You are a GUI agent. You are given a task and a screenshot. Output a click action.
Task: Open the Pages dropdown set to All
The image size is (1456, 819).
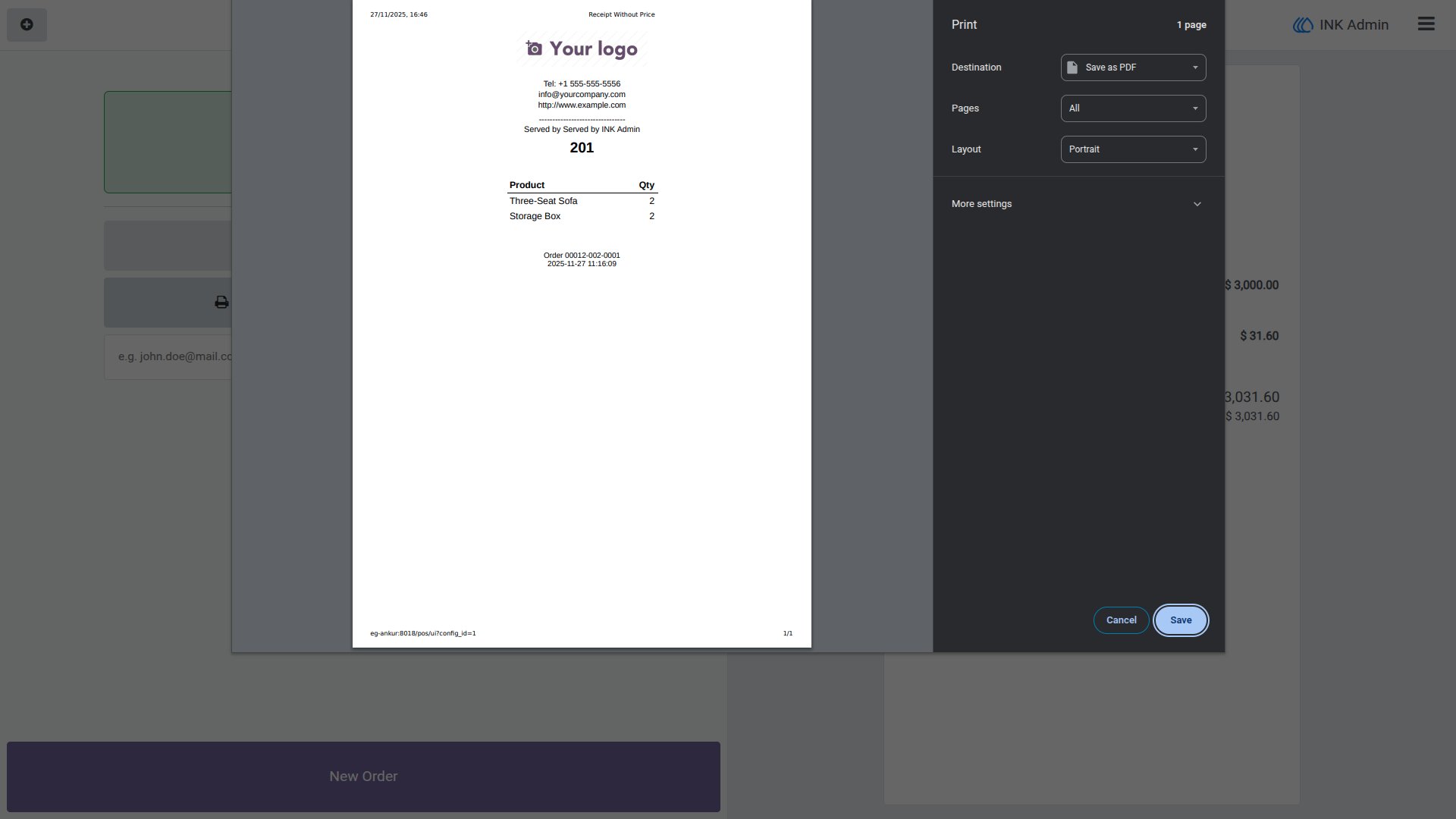point(1133,108)
